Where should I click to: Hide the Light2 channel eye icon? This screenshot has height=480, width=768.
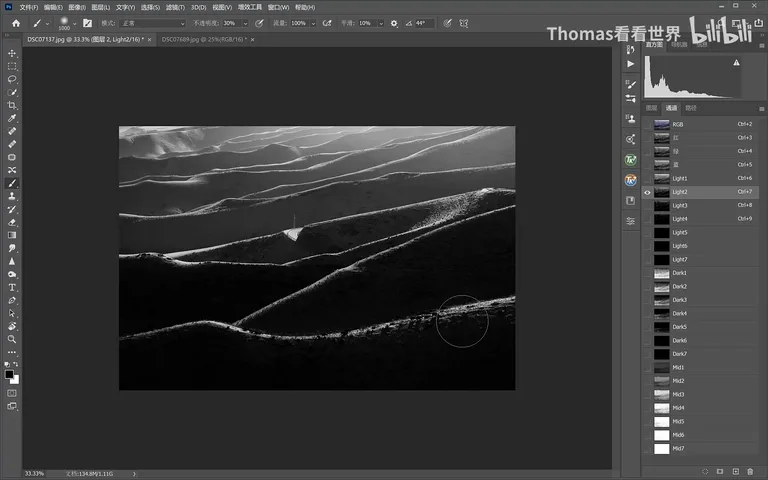[647, 192]
